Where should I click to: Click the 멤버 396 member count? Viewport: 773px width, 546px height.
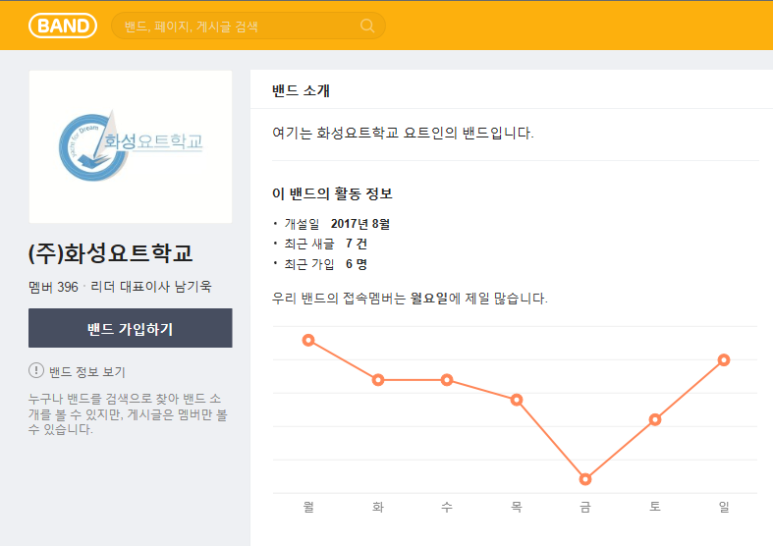coord(53,287)
